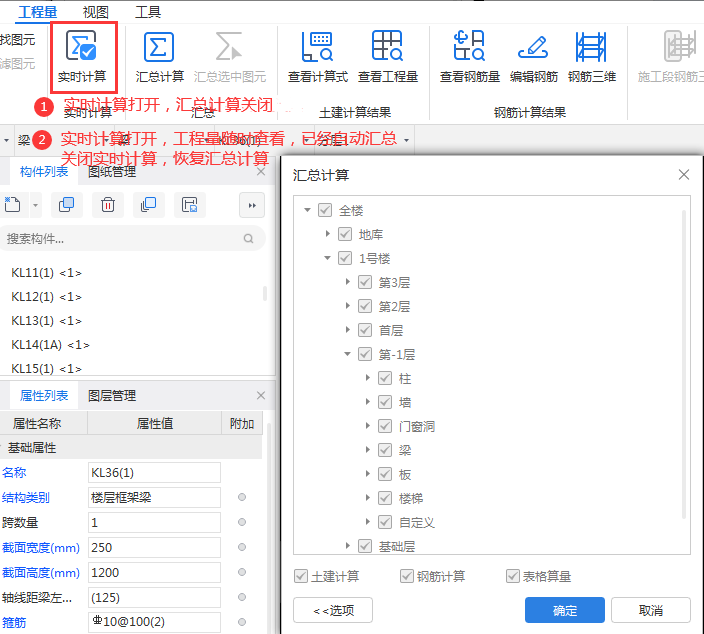Toggle the 自定义 checkbox

(385, 522)
